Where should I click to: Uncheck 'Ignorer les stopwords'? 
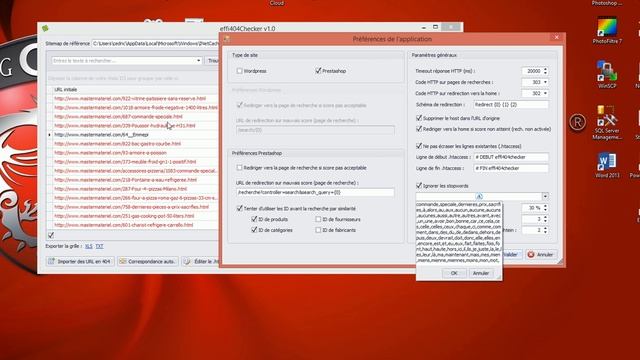(419, 186)
